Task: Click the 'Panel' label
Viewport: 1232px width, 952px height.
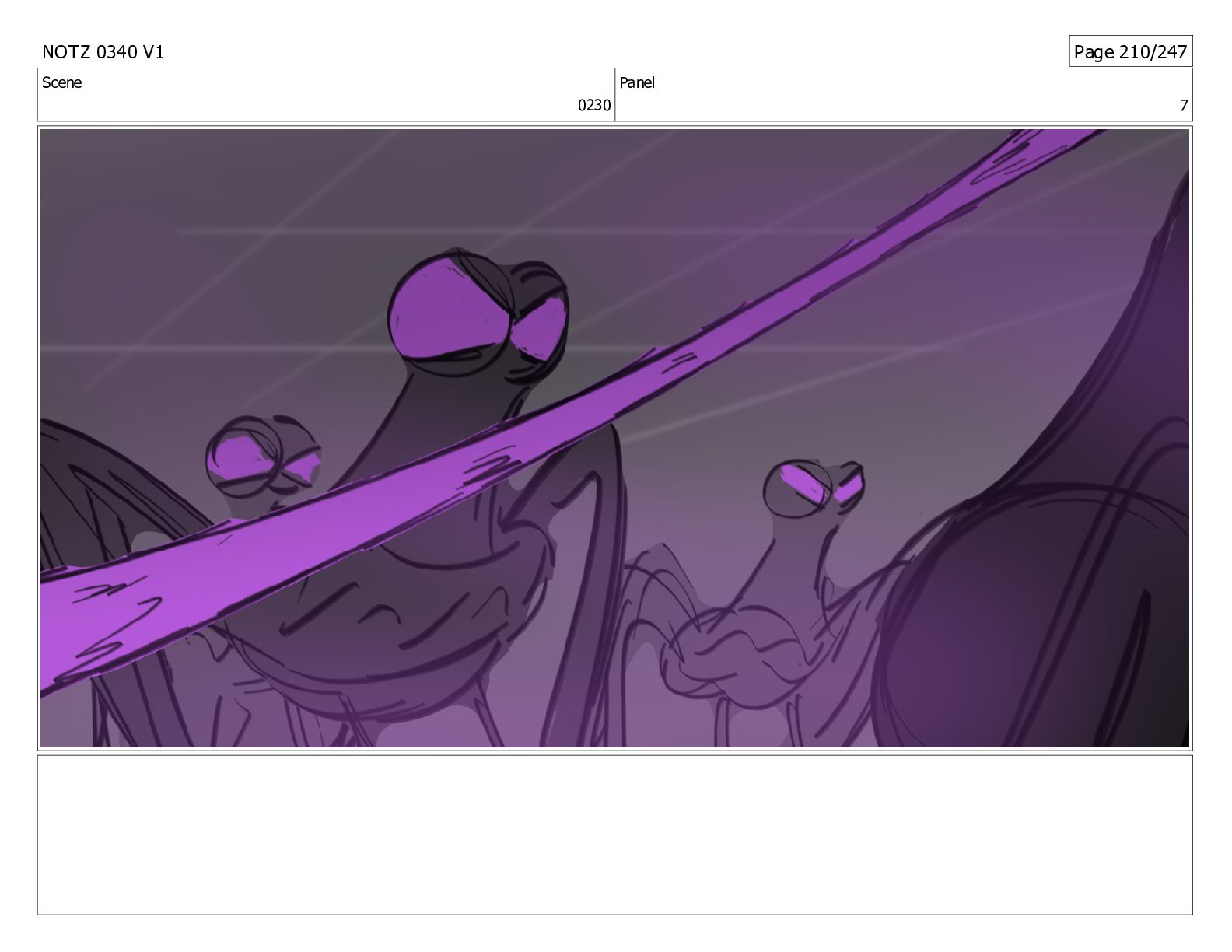Action: pyautogui.click(x=637, y=82)
